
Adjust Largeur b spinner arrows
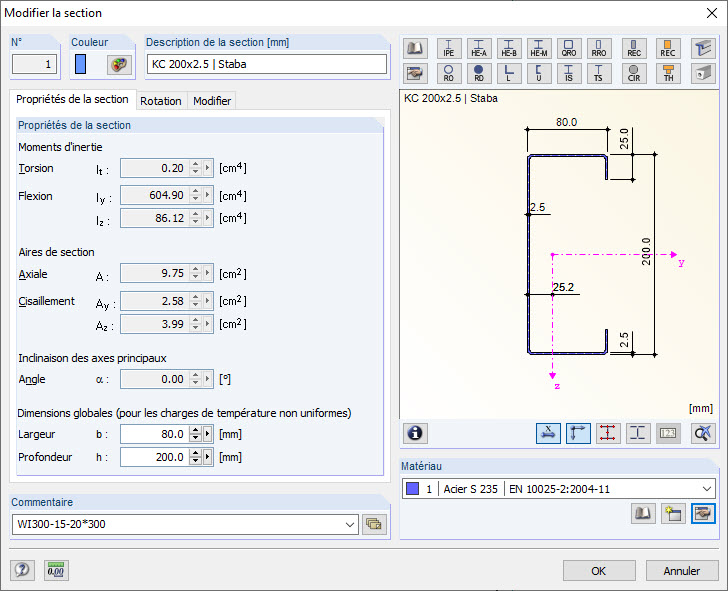(x=195, y=434)
